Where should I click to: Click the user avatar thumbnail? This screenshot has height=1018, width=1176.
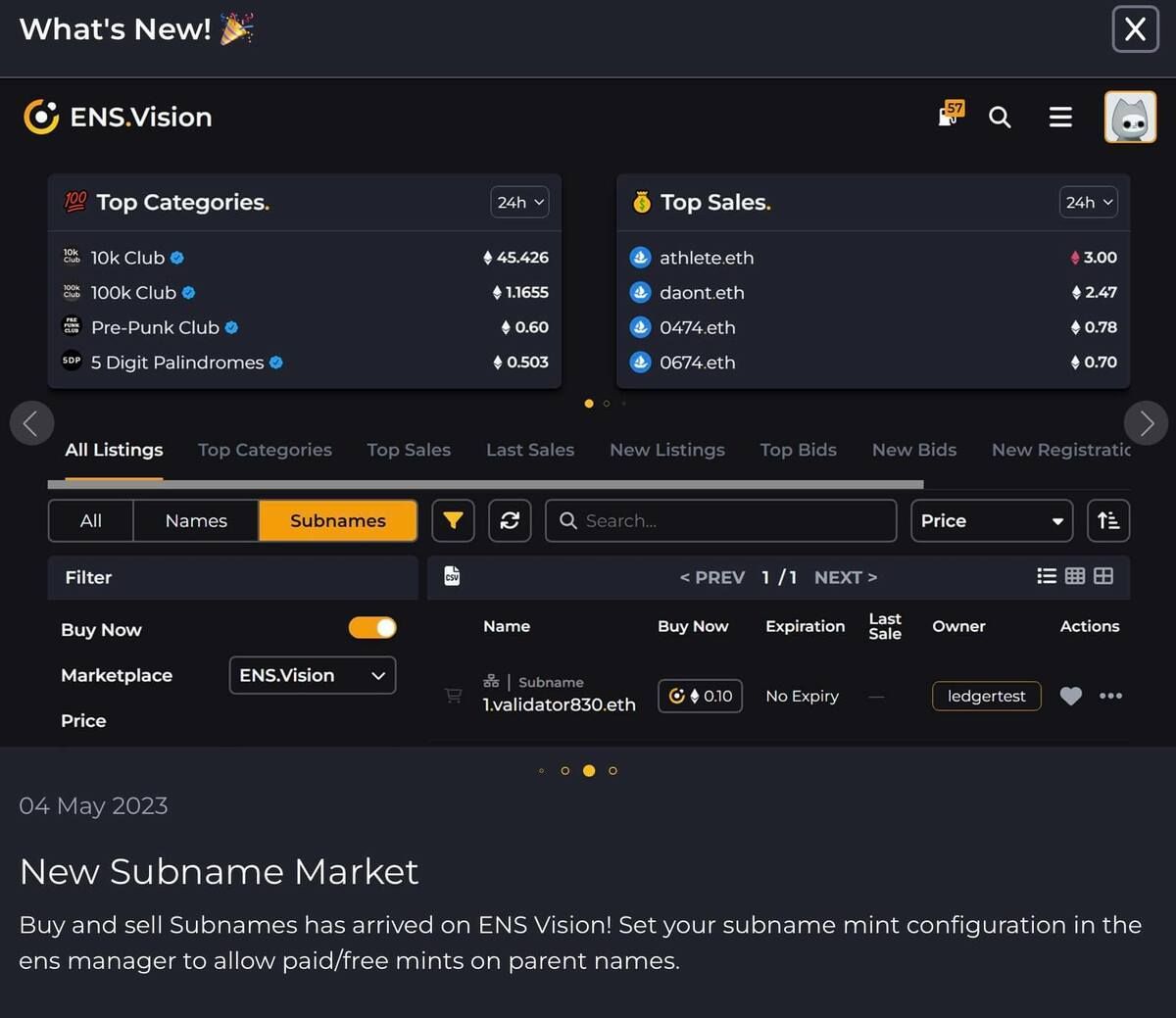1130,117
